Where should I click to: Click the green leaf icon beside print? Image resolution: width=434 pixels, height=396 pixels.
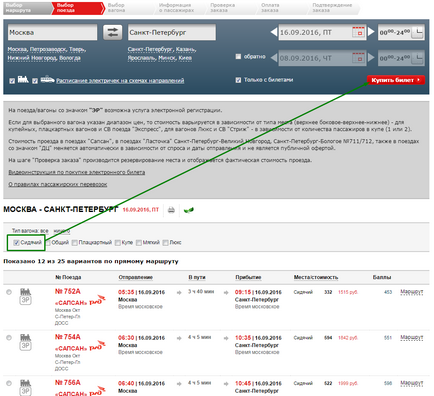point(189,210)
